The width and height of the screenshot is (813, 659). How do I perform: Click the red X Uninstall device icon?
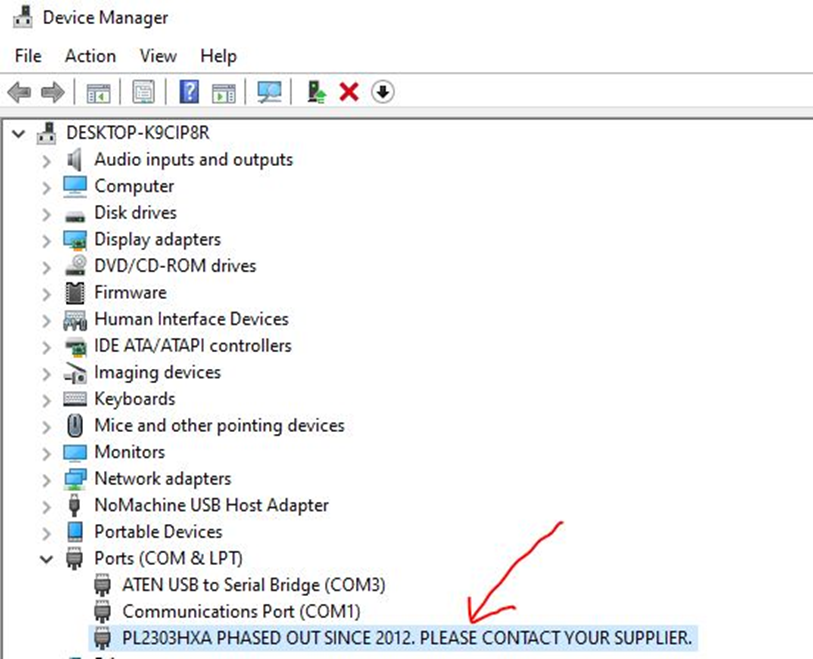click(349, 93)
